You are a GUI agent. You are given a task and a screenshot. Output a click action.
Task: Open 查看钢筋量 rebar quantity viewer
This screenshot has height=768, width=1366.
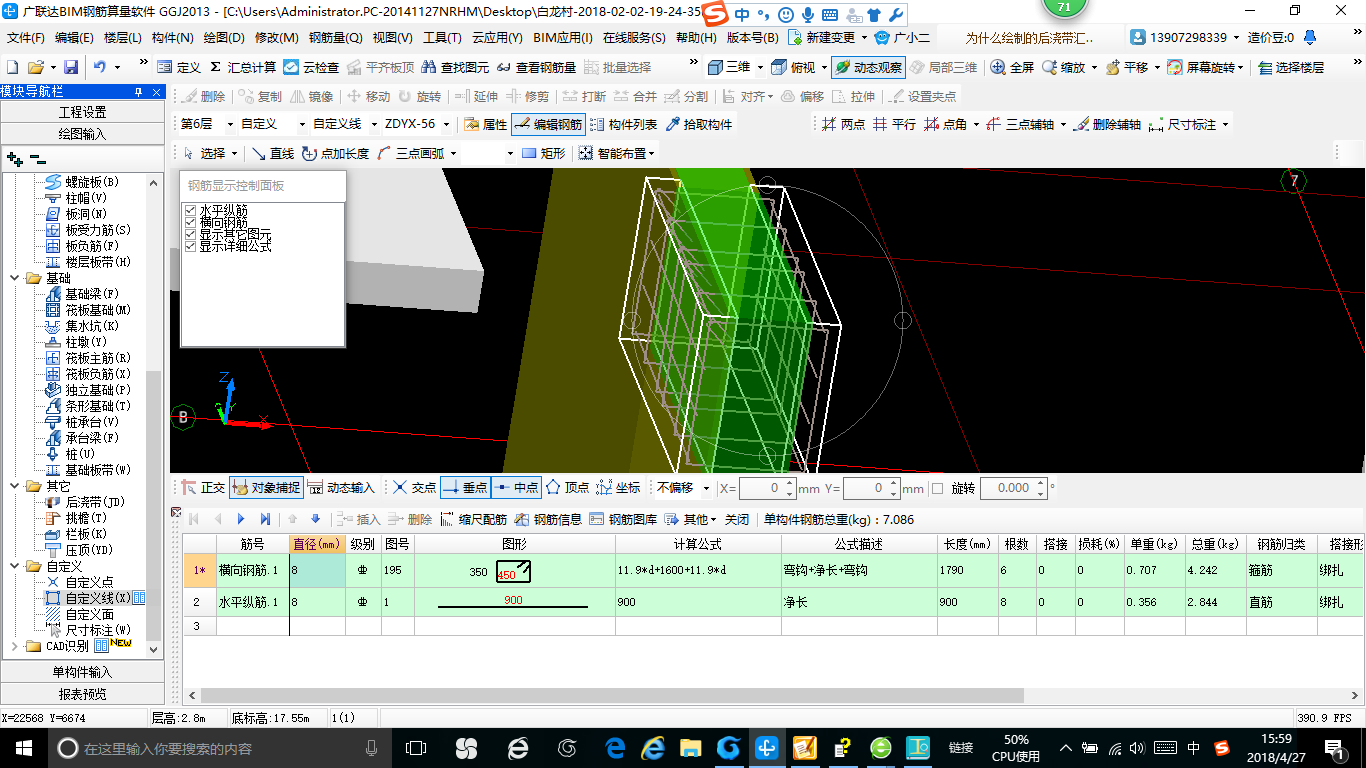click(536, 67)
